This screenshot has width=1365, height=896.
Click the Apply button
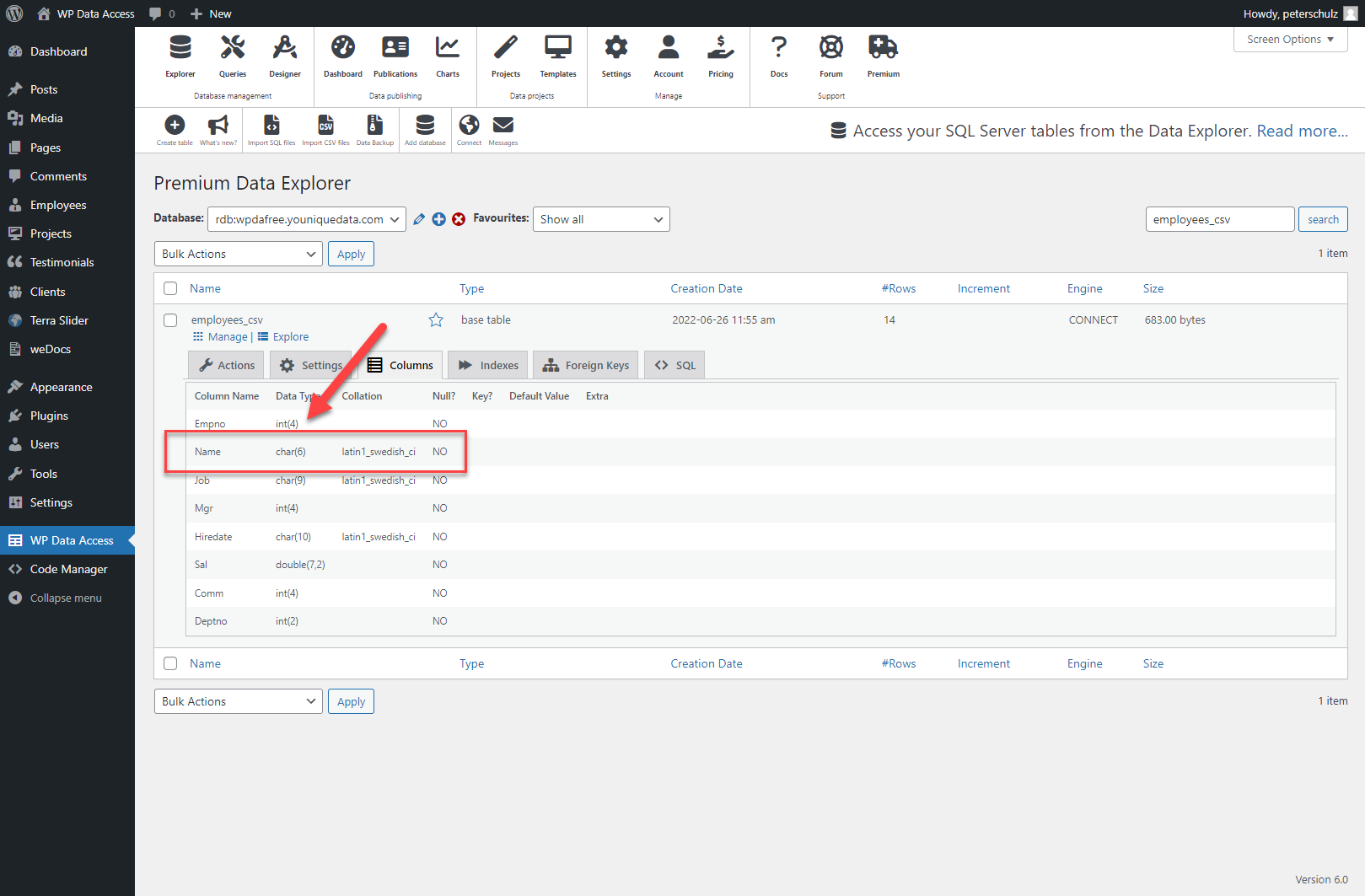point(351,254)
